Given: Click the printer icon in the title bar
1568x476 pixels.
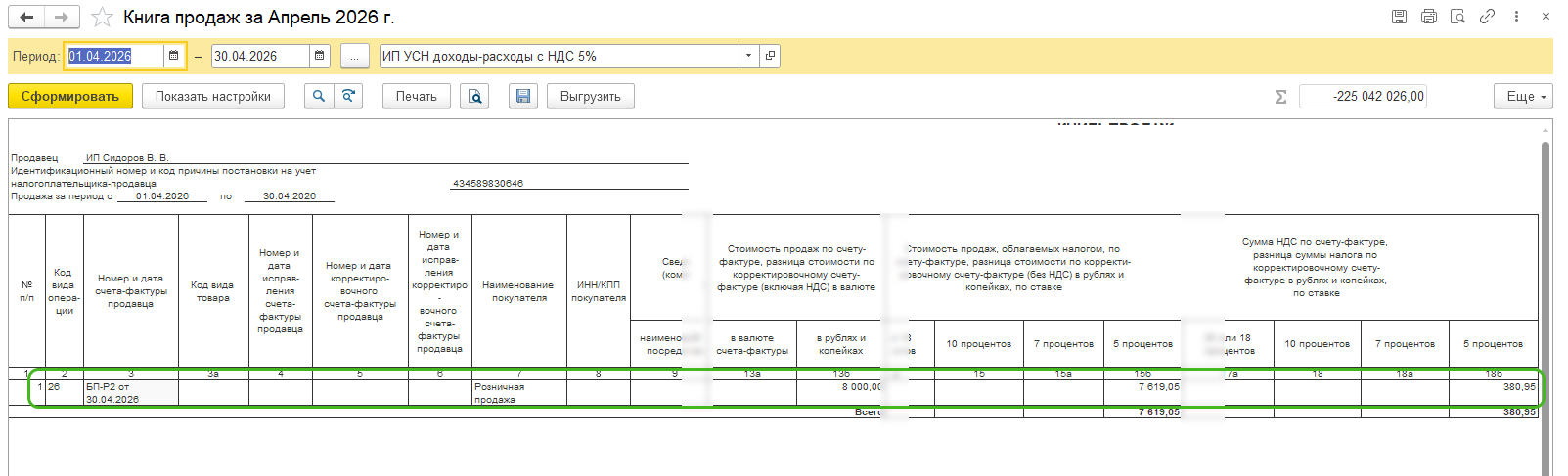Looking at the screenshot, I should click(1429, 17).
